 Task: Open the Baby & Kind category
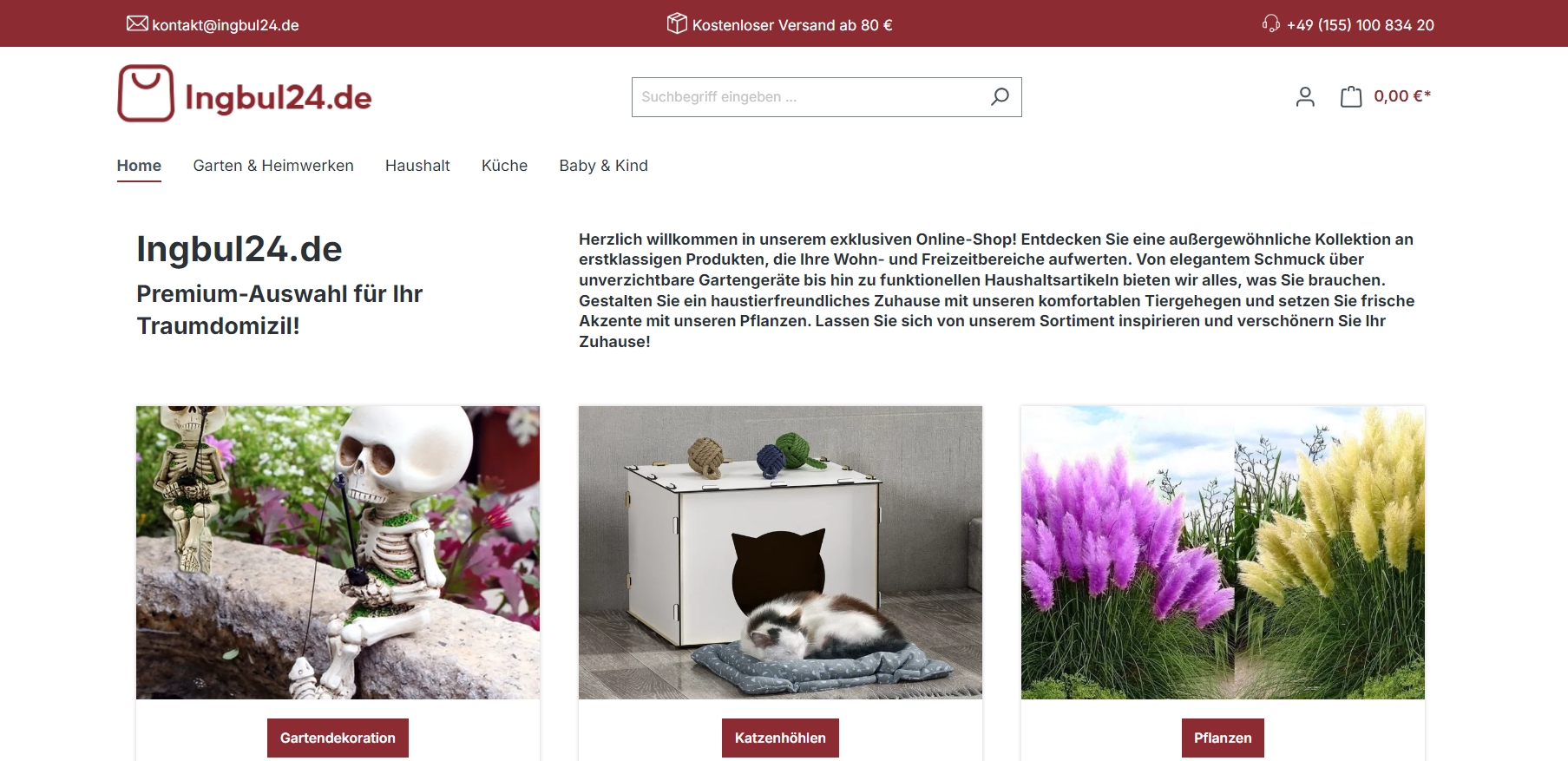603,166
